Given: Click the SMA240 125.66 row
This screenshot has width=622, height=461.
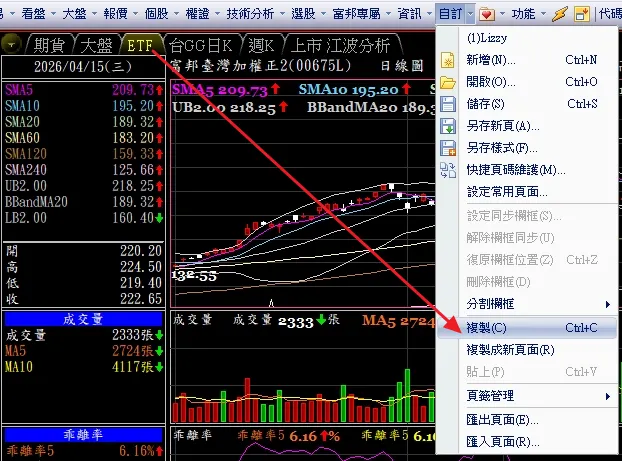Looking at the screenshot, I should tap(84, 170).
